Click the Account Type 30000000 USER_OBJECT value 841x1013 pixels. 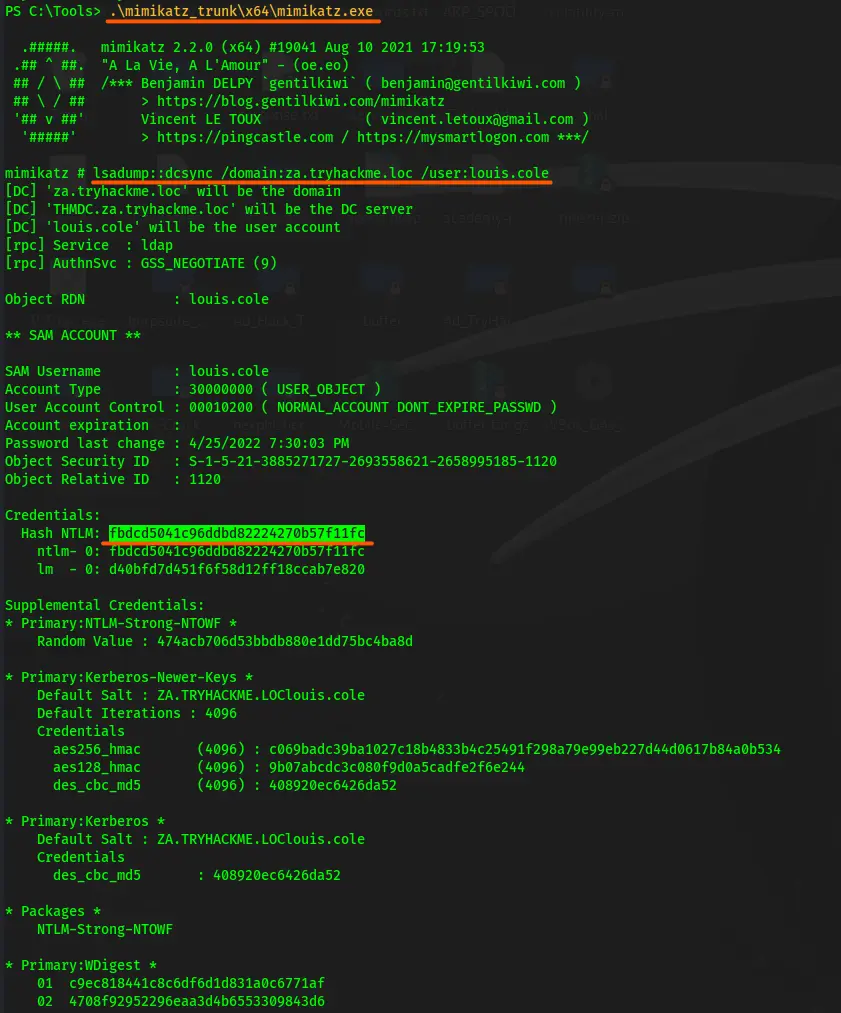coord(285,390)
